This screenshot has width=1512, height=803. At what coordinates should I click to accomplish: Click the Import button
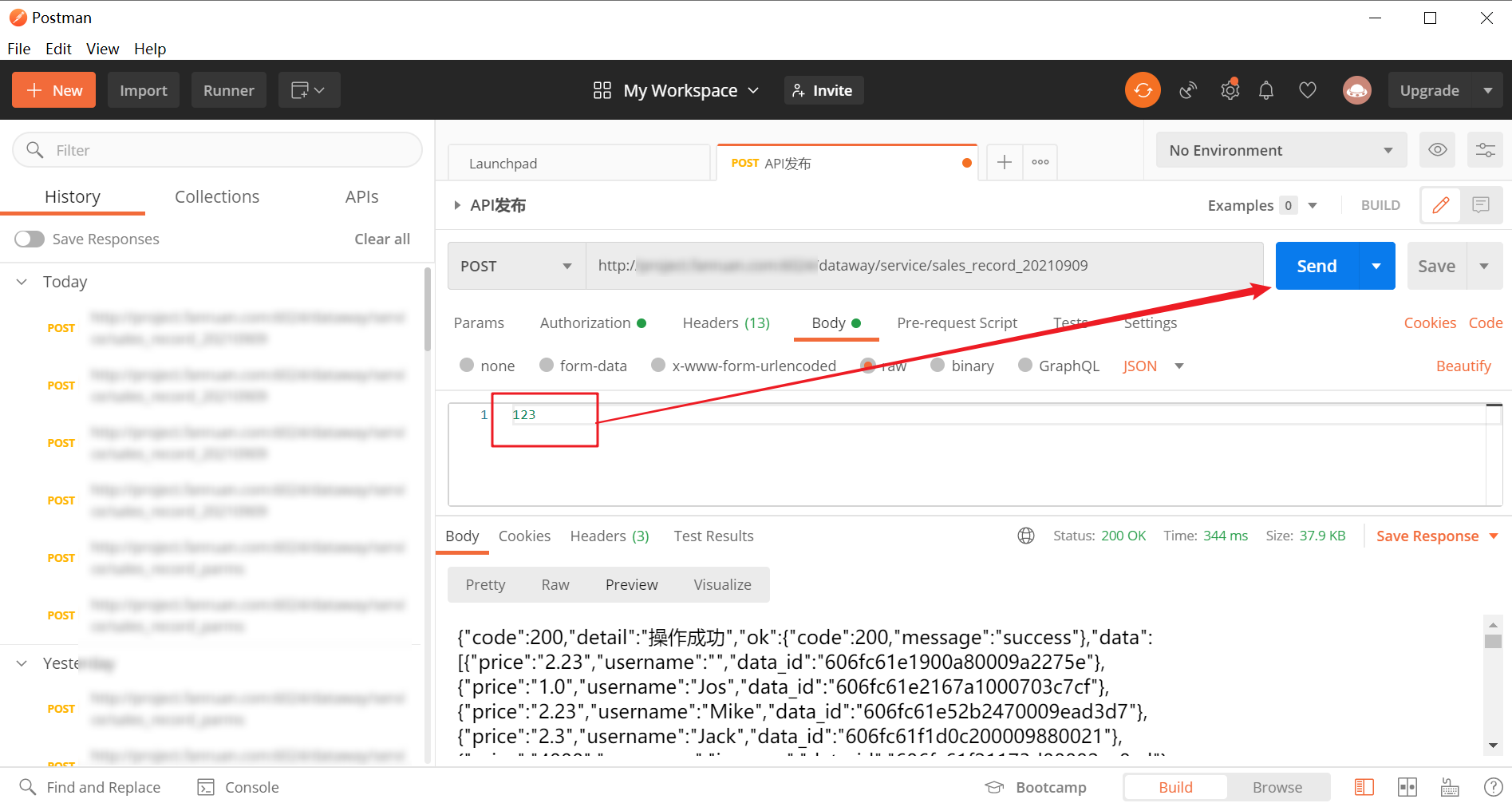coord(144,90)
